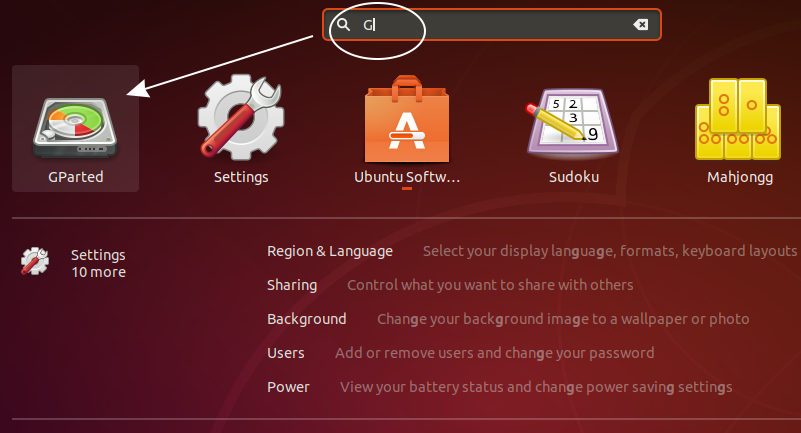Screen dimensions: 801x433
Task: Click the magnifier icon in search bar
Action: coord(344,25)
